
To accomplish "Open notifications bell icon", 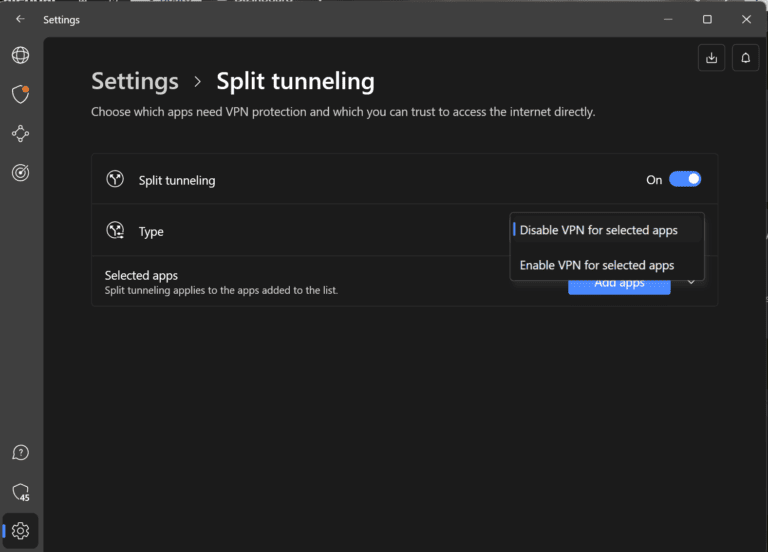I will tap(745, 58).
